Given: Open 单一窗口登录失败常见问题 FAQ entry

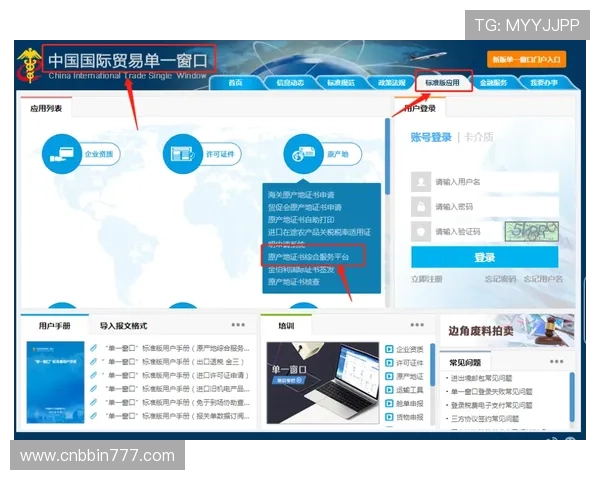Looking at the screenshot, I should point(491,392).
